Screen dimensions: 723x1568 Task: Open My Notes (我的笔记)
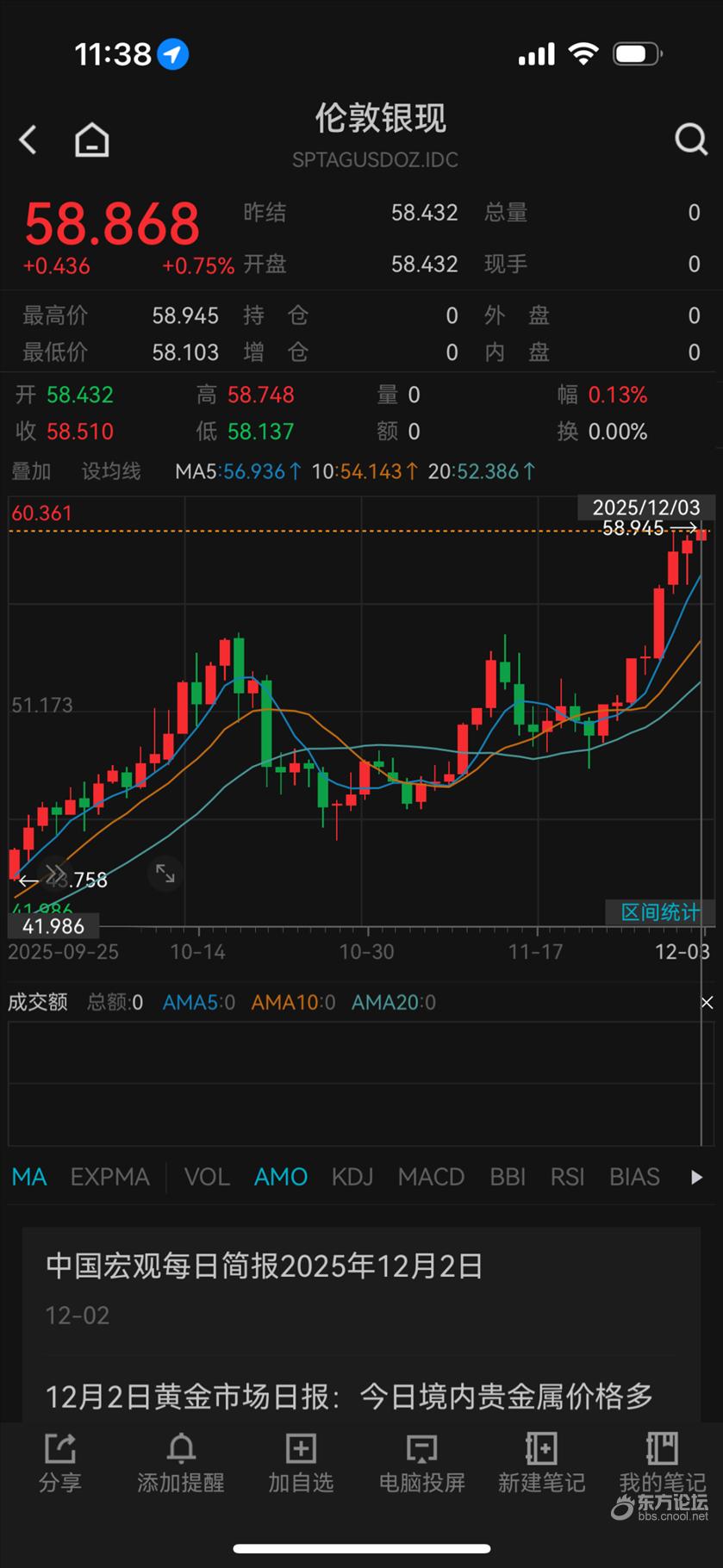coord(662,1462)
